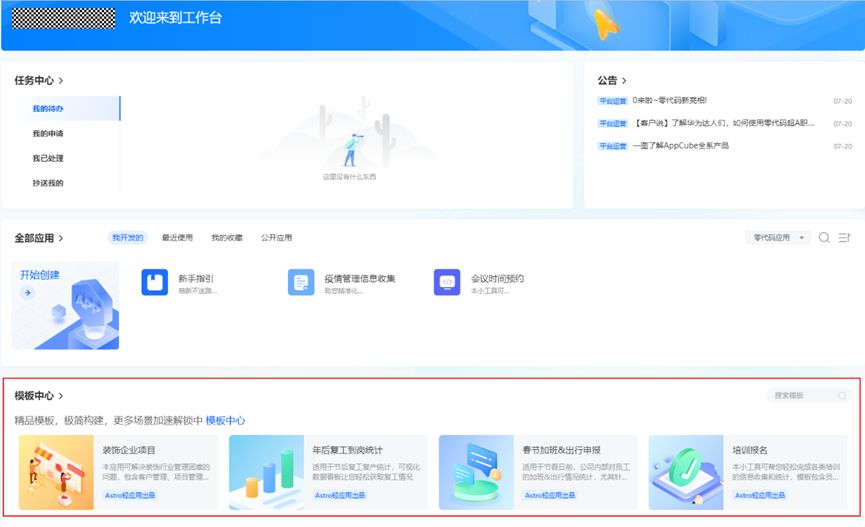Click Astro轻应用出品 tag on 培训报名

(760, 496)
